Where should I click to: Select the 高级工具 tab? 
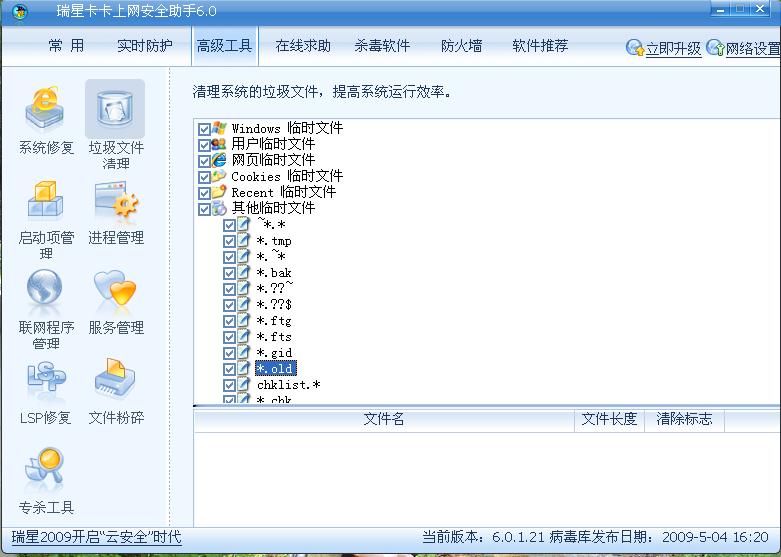point(225,46)
